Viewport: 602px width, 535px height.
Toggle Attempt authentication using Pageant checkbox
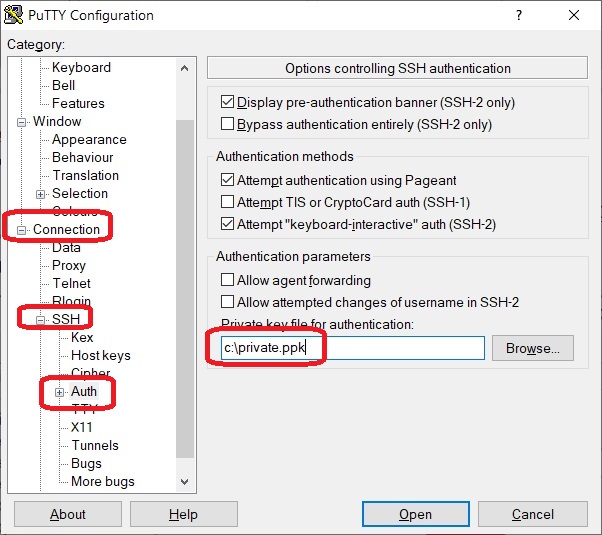tap(227, 180)
